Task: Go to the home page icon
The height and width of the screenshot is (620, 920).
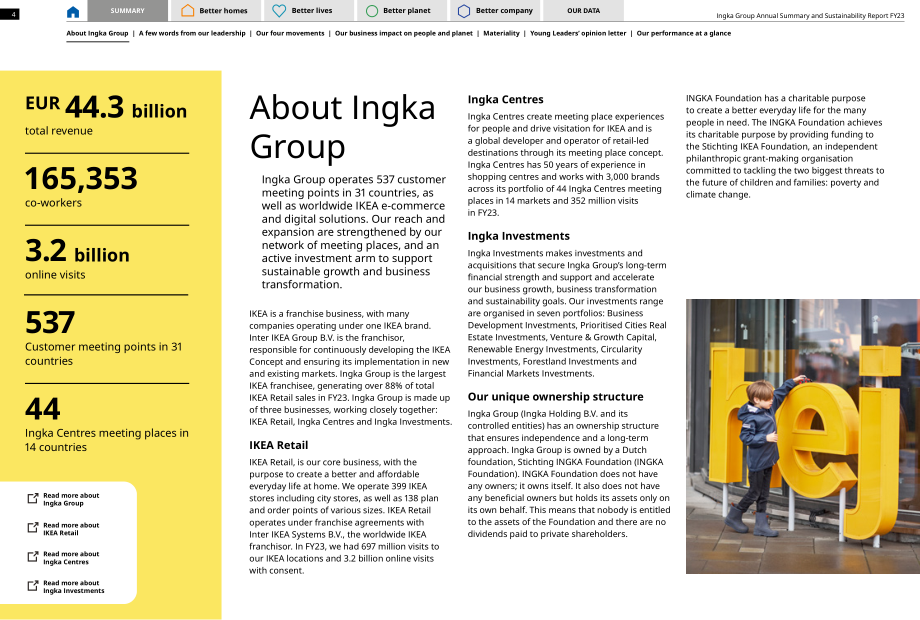Action: pyautogui.click(x=73, y=11)
